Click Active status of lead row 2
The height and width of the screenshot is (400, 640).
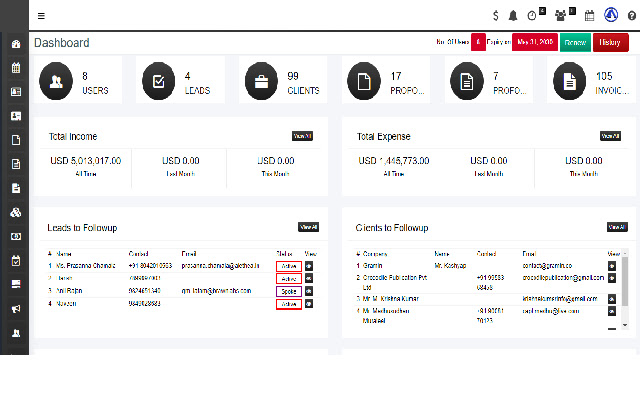289,279
